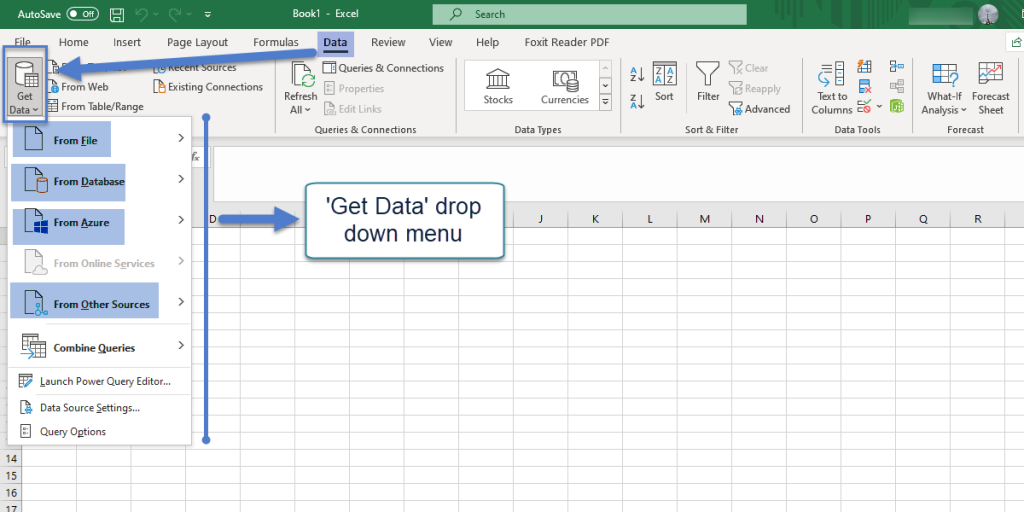Image resolution: width=1024 pixels, height=512 pixels.
Task: Expand the From Other Sources submenu
Action: 99,302
